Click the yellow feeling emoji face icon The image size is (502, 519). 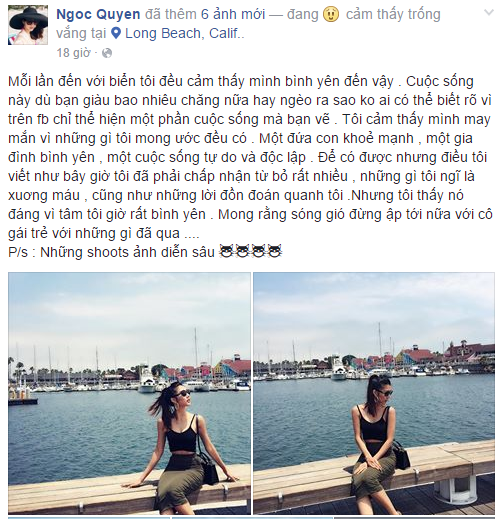pos(331,14)
